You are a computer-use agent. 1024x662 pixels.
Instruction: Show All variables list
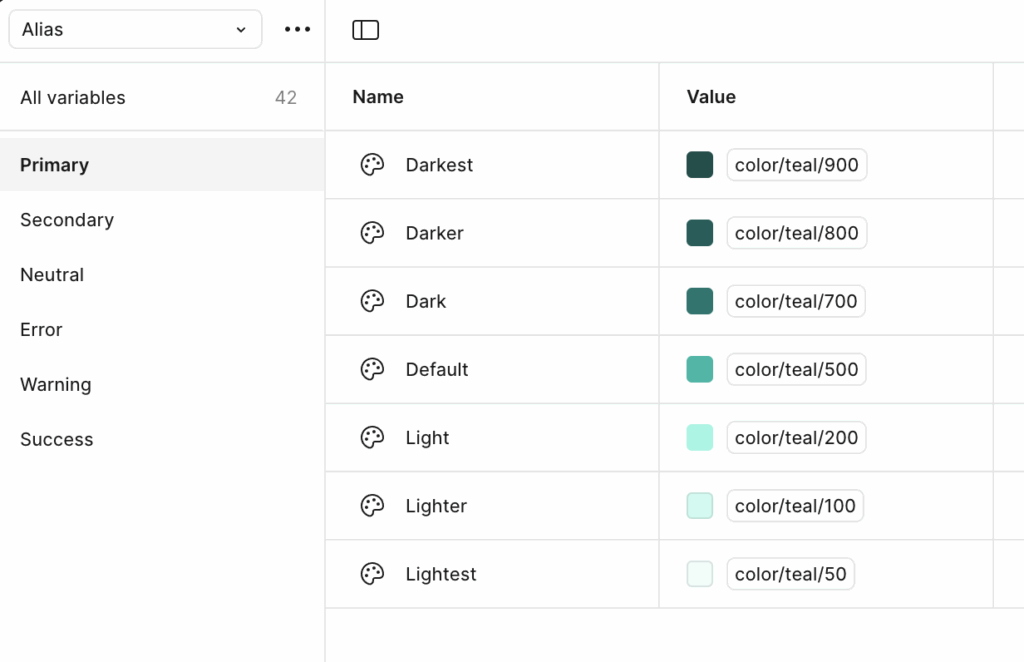73,98
